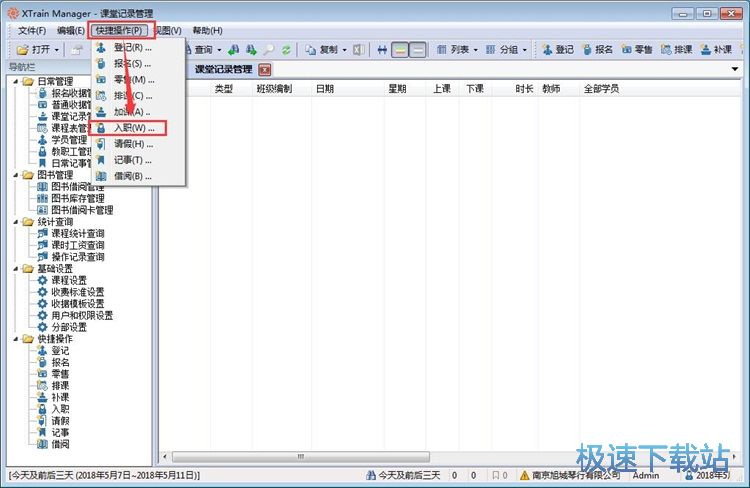
Task: Collapse the 基础设置 tree folder
Action: click(x=16, y=269)
